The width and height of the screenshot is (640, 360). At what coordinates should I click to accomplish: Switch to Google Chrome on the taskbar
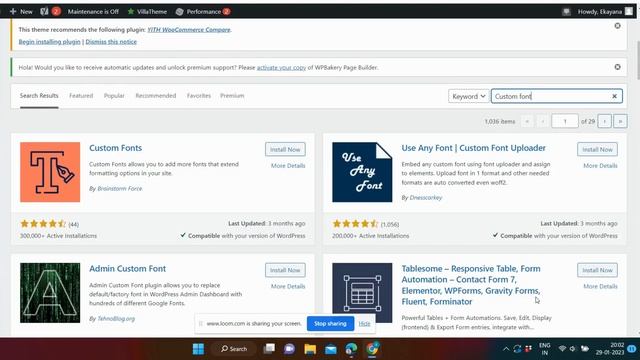372,349
